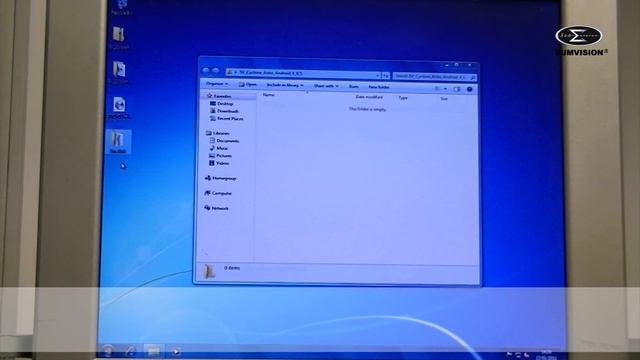Sort by the Name column header
The height and width of the screenshot is (360, 640).
(269, 95)
